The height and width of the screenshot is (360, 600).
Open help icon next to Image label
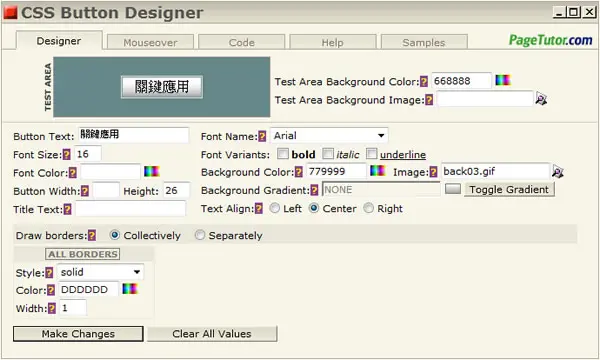[x=433, y=172]
